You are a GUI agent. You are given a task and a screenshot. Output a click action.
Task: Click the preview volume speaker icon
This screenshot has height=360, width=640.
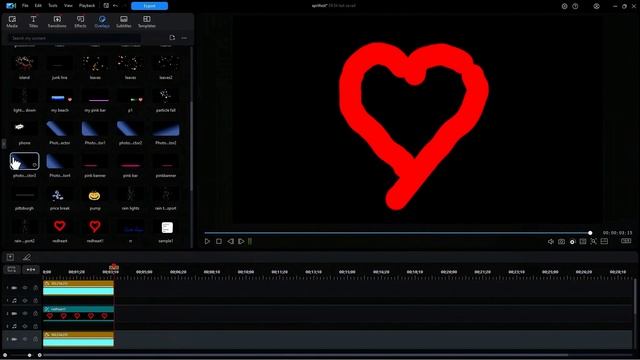pyautogui.click(x=551, y=242)
